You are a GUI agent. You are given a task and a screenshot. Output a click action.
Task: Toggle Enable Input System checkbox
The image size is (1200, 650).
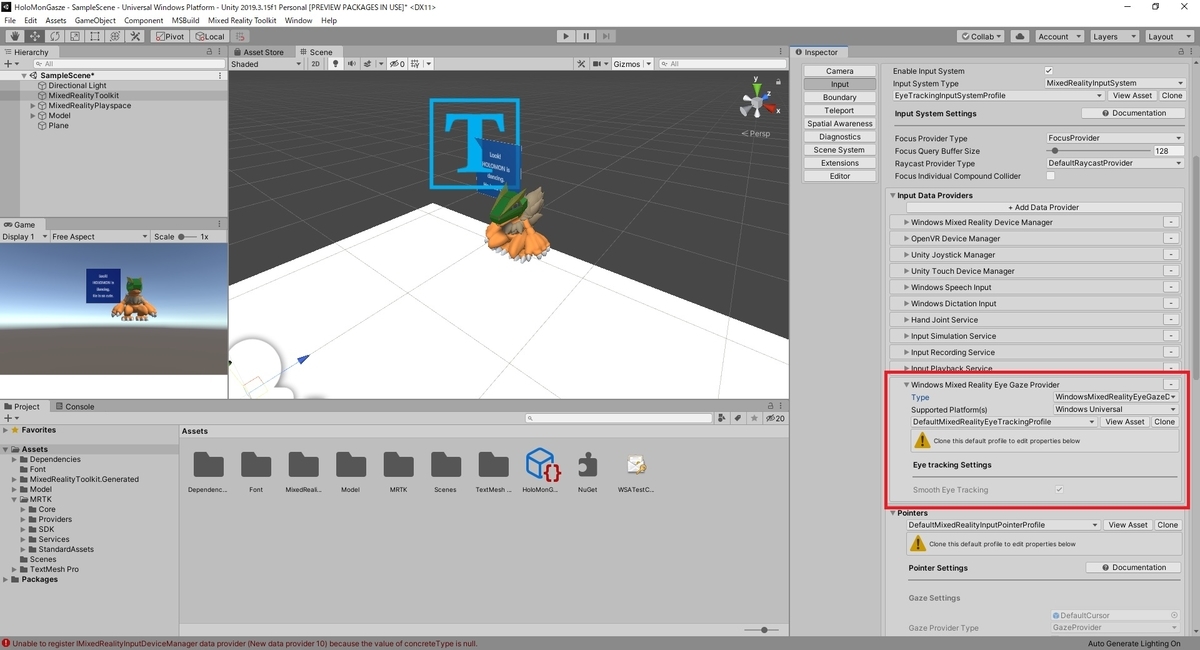tap(1048, 71)
